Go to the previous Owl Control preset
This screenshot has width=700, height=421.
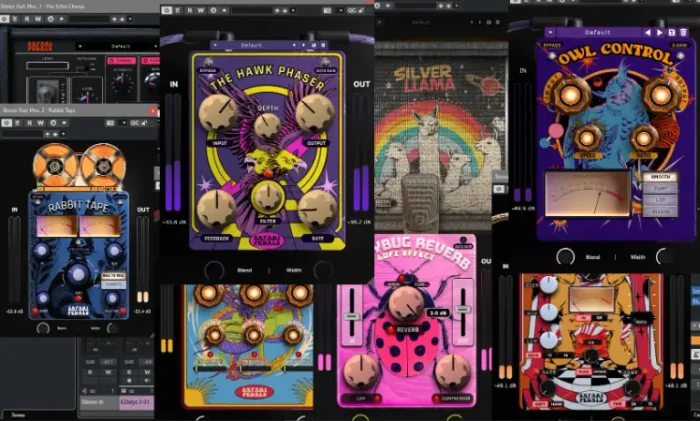(648, 32)
